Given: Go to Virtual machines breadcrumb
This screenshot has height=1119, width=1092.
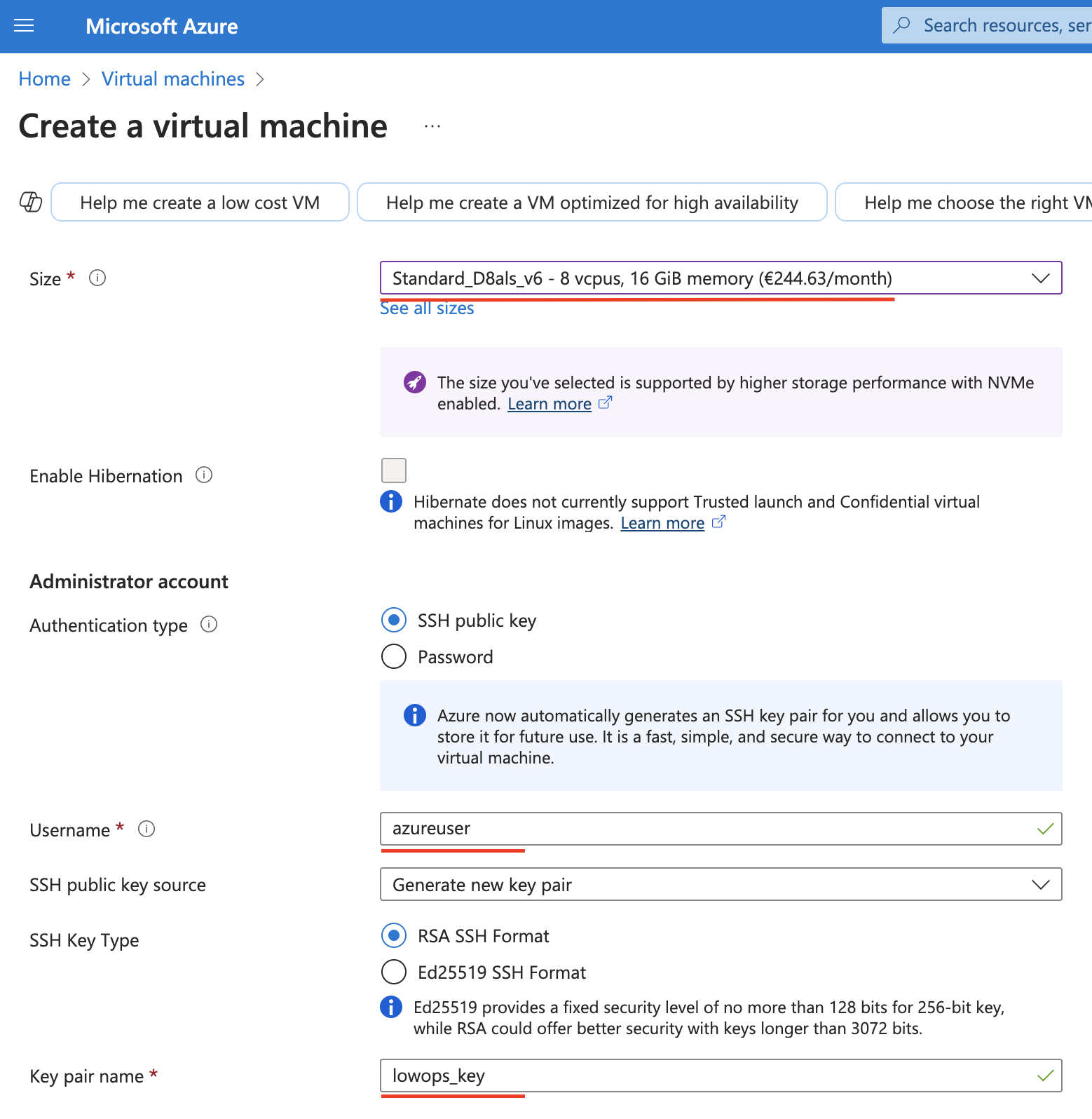Looking at the screenshot, I should point(173,79).
